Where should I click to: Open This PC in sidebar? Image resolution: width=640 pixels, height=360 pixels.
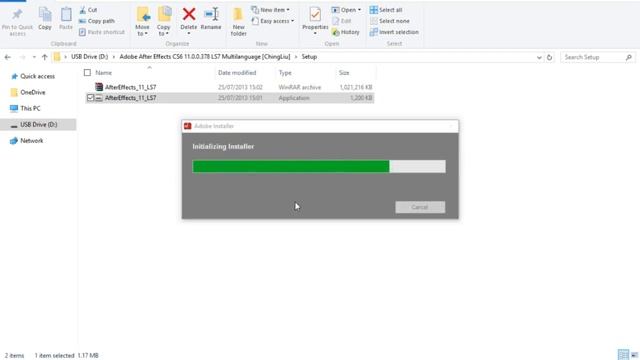(30, 108)
